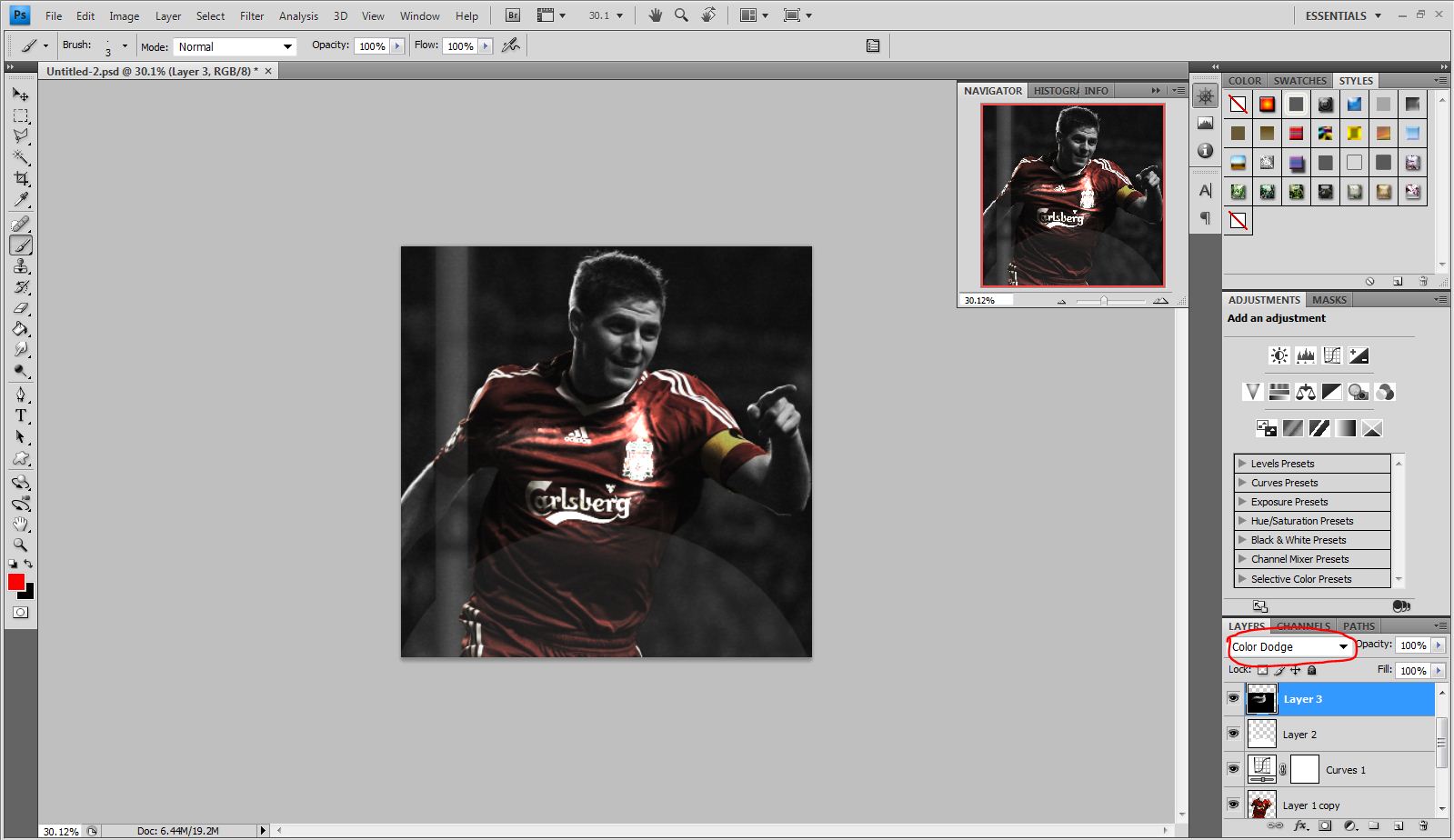The height and width of the screenshot is (840, 1454).
Task: Open the Brush preset picker arrow
Action: click(125, 45)
